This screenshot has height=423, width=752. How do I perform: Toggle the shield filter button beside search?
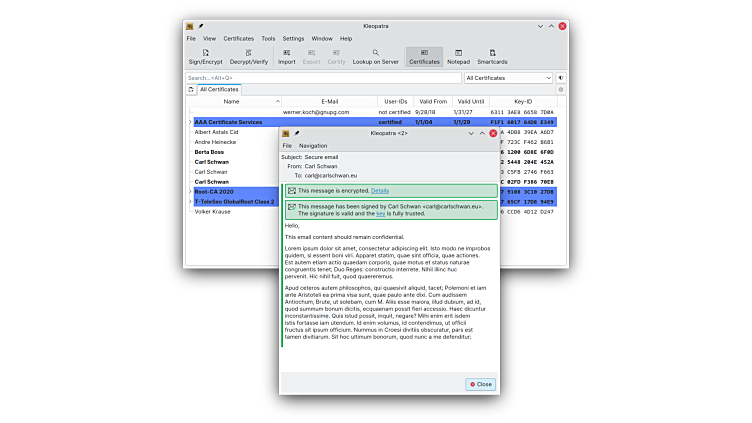(561, 77)
